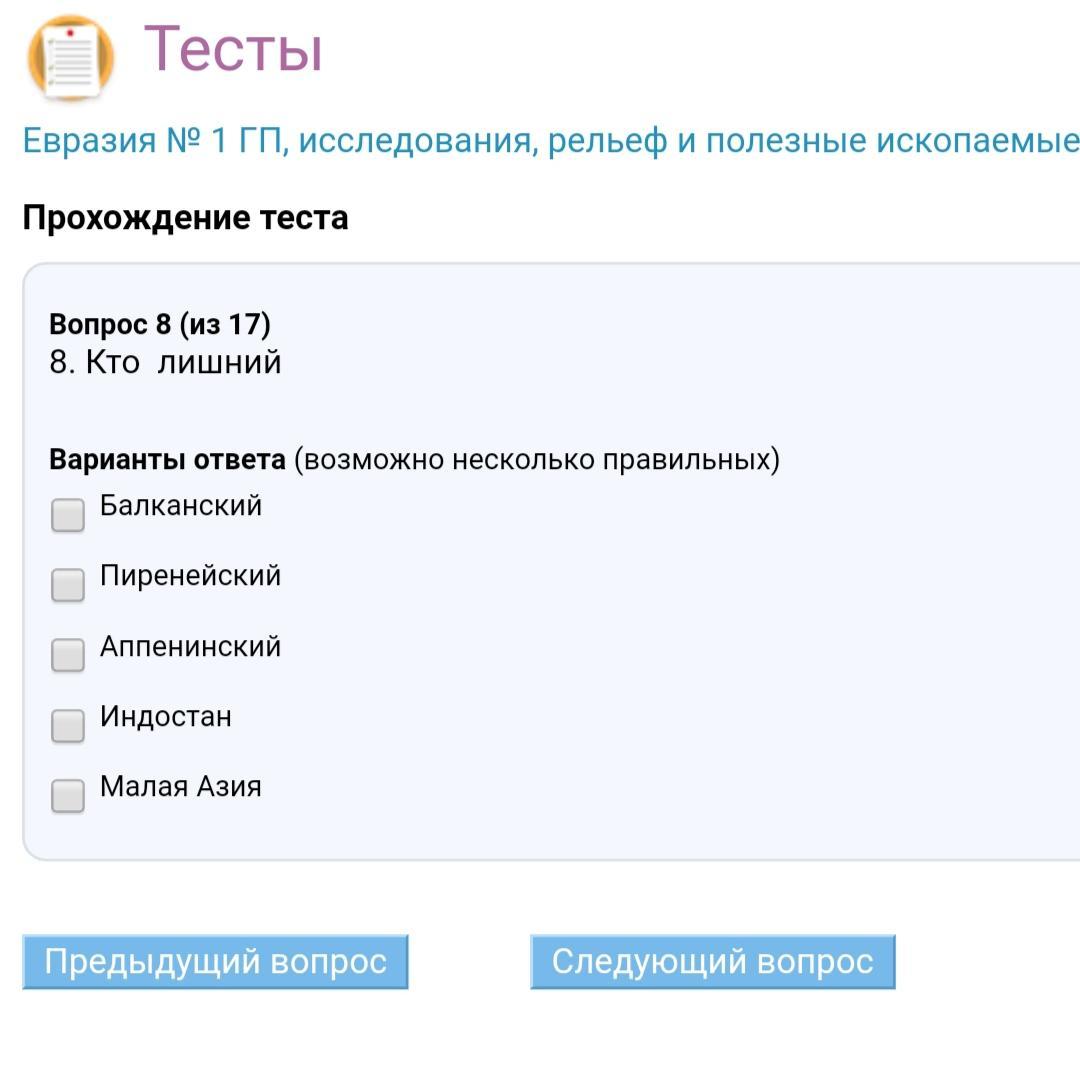The height and width of the screenshot is (1080, 1080).
Task: Click the Вопрос 8 (из 17) counter
Action: tap(160, 324)
